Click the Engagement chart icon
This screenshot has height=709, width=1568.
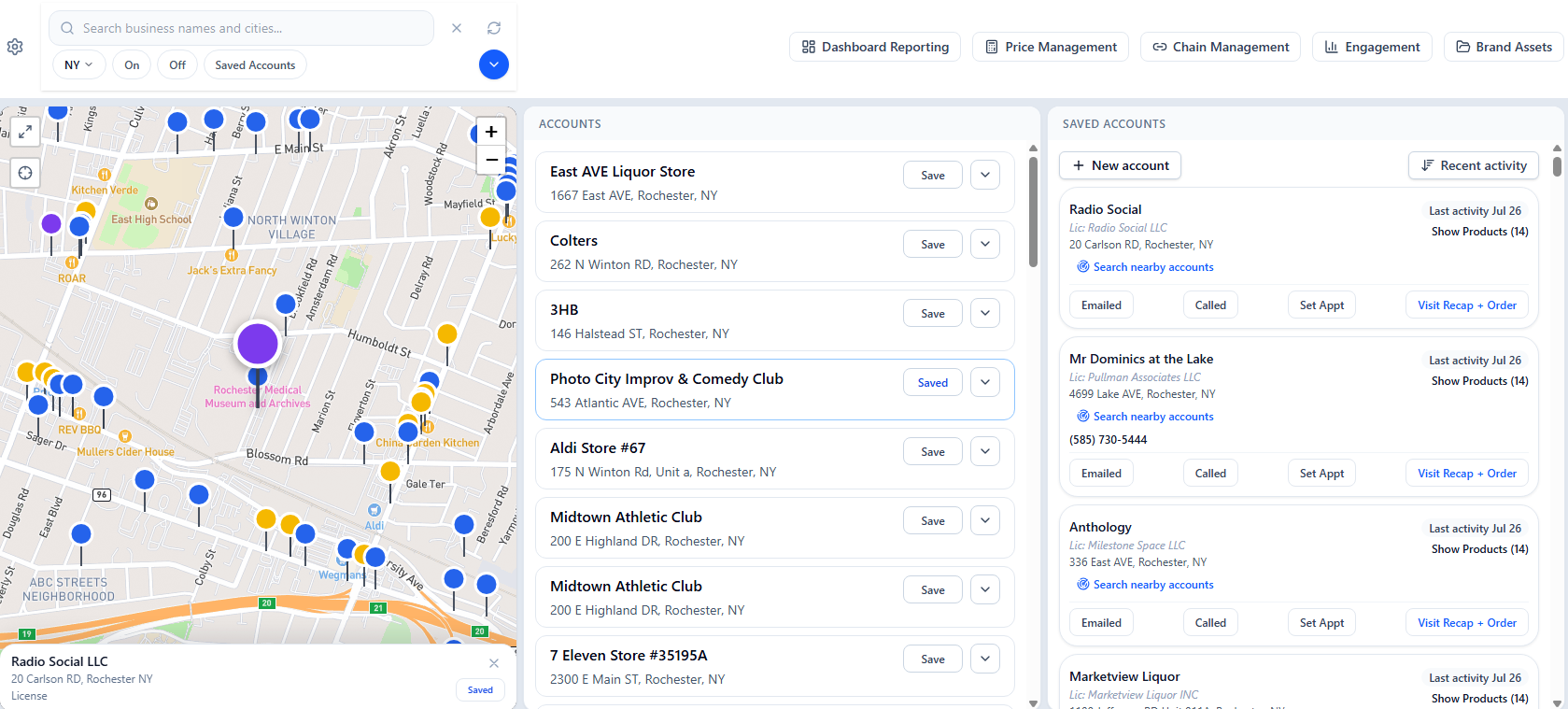click(1332, 47)
